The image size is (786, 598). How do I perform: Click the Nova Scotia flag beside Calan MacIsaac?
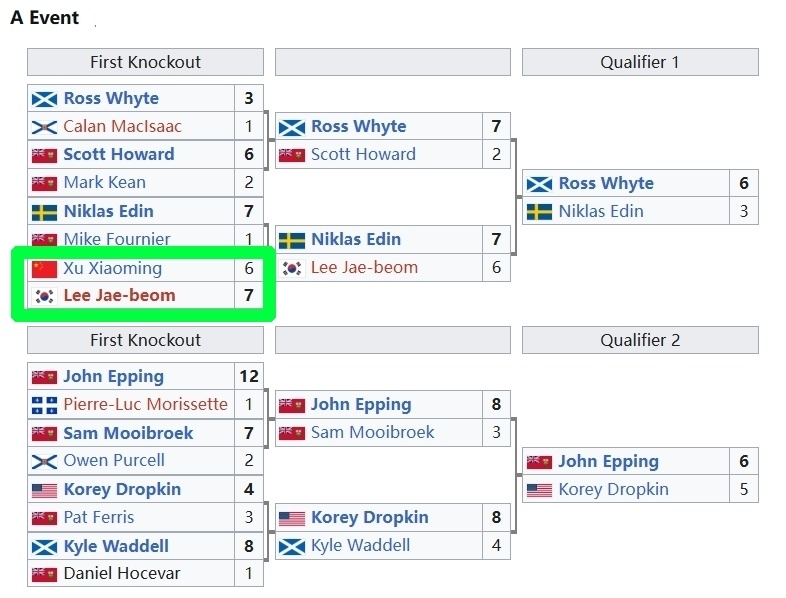(x=44, y=127)
